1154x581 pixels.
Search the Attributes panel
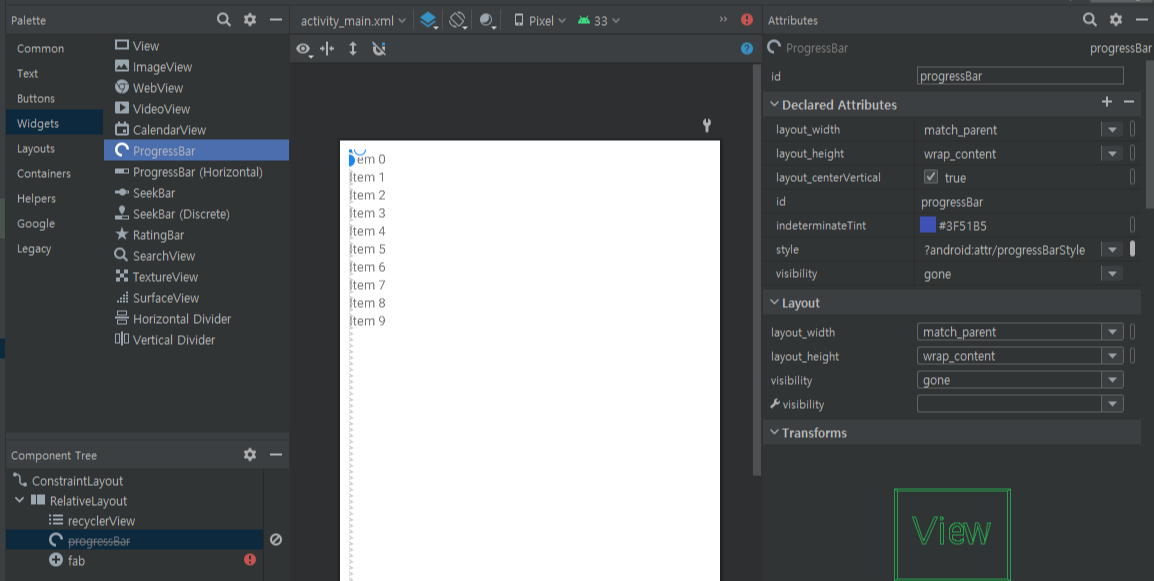click(x=1090, y=20)
